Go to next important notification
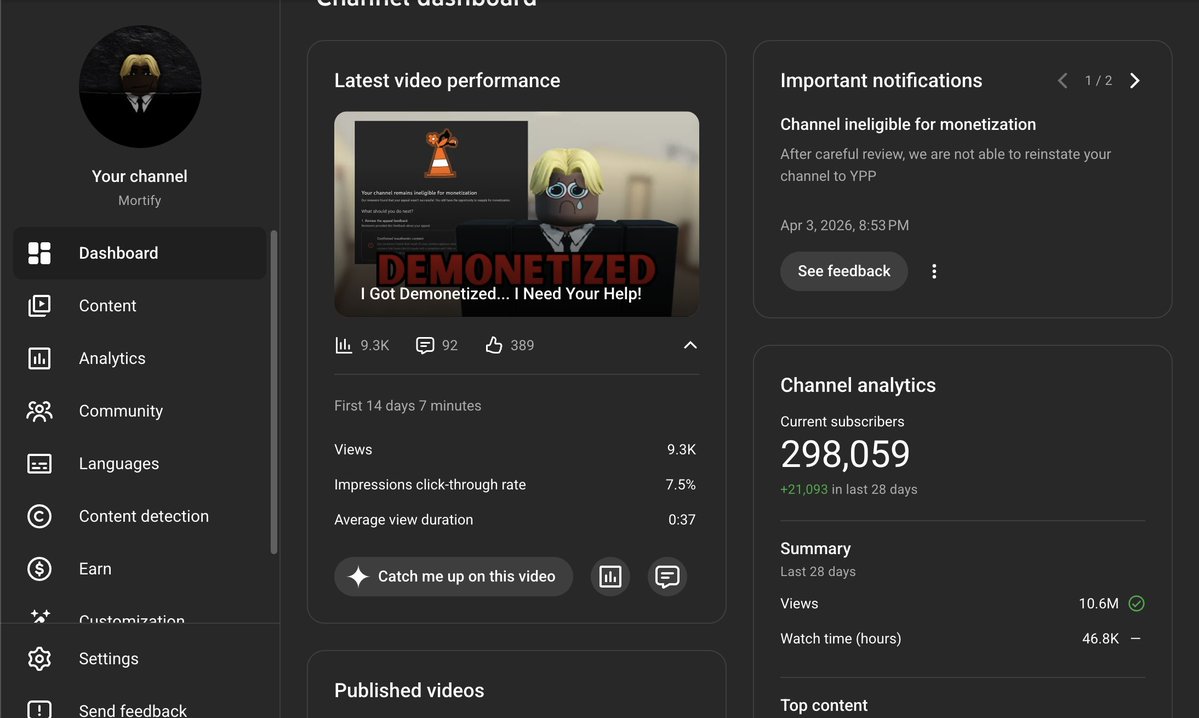Screen dimensions: 1199x718 pyautogui.click(x=1135, y=80)
